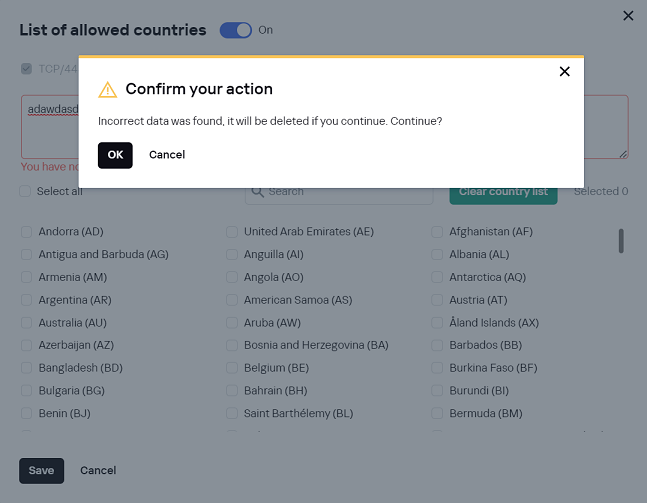Close the confirmation dialog with X
This screenshot has width=647, height=503.
click(x=565, y=71)
